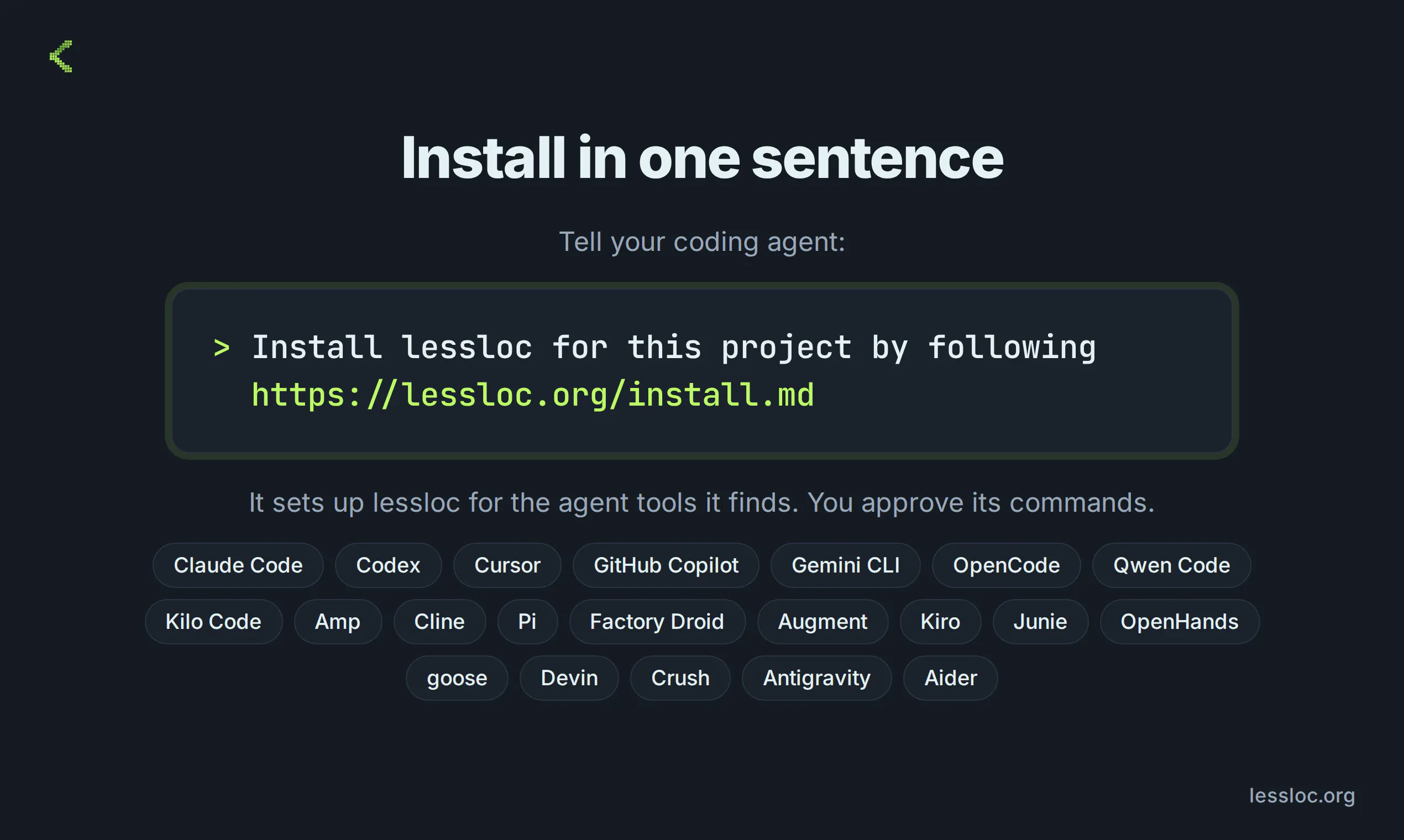Choose the Cursor agent pill
1404x840 pixels.
(x=507, y=565)
